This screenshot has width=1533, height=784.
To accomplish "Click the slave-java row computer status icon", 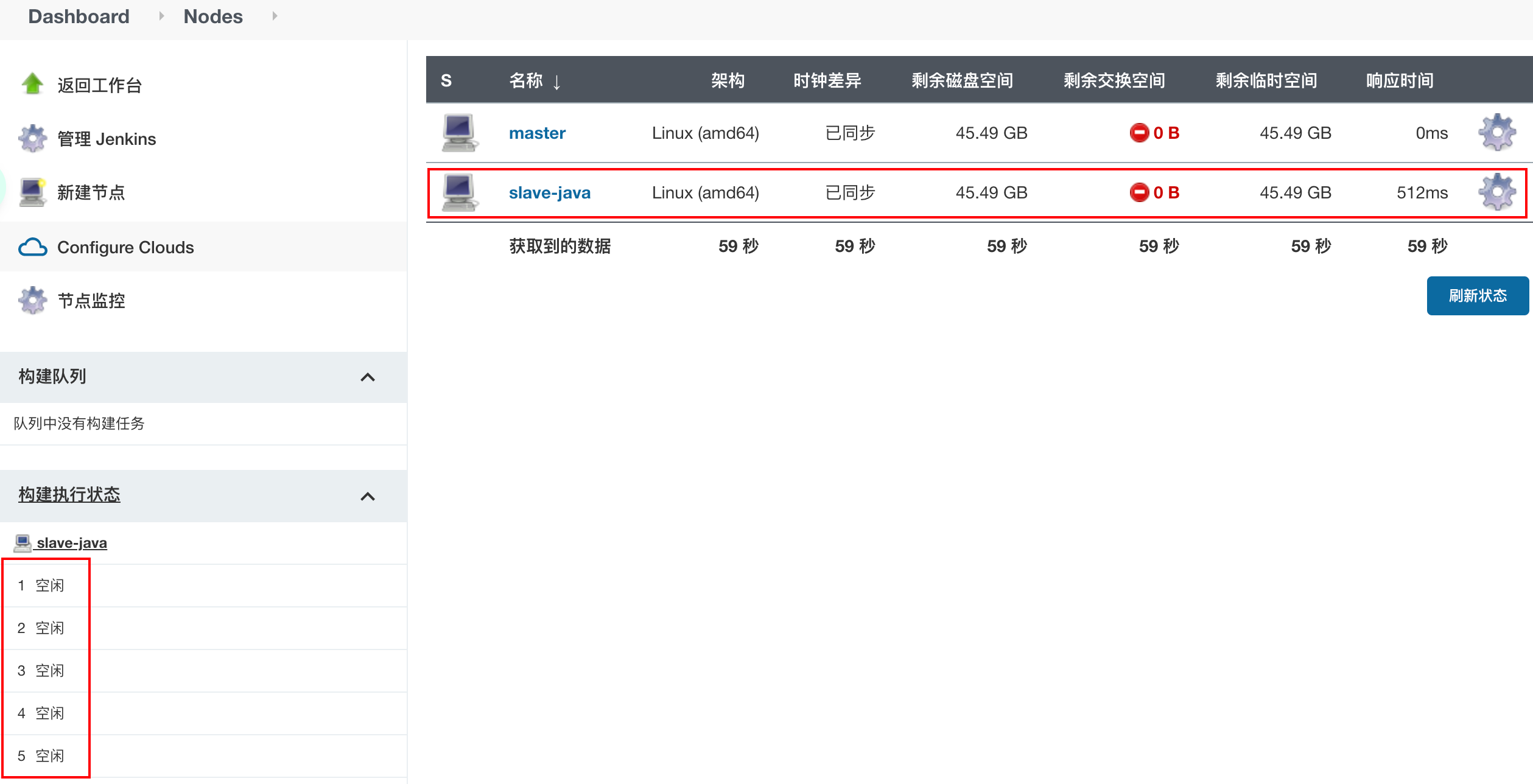I will pyautogui.click(x=459, y=192).
